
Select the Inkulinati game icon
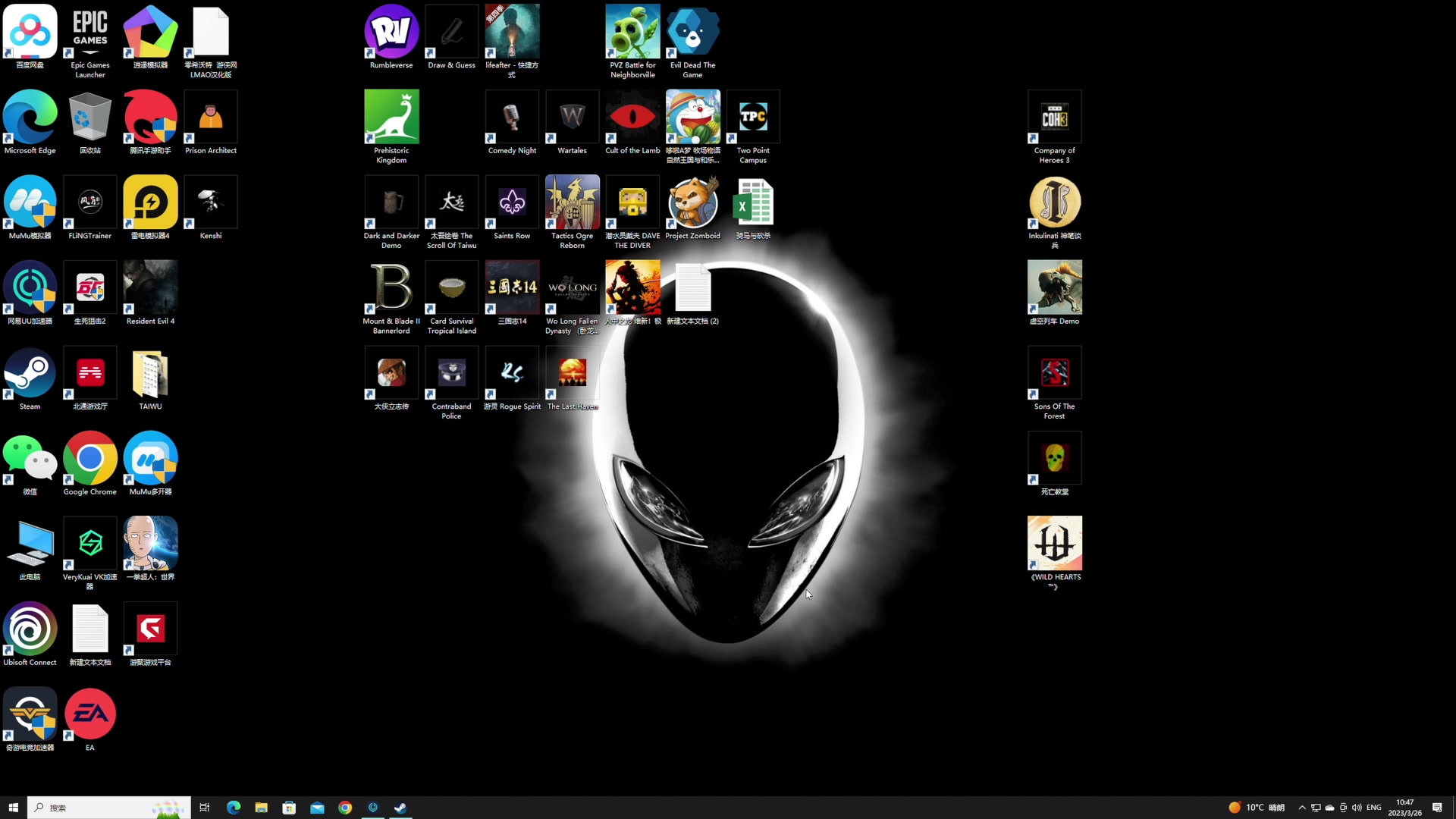coord(1055,212)
